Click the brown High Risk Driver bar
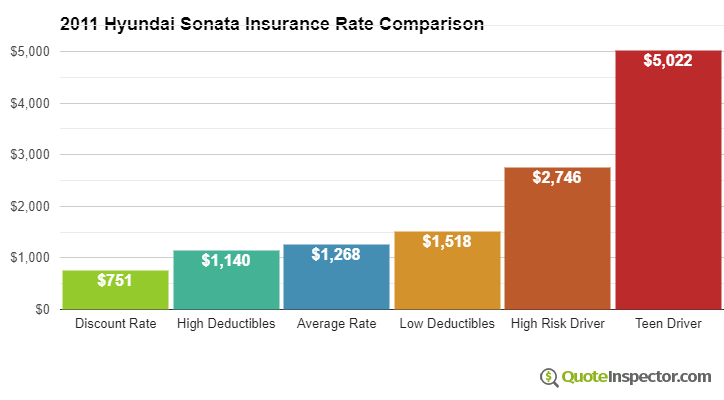The height and width of the screenshot is (400, 724). [557, 238]
